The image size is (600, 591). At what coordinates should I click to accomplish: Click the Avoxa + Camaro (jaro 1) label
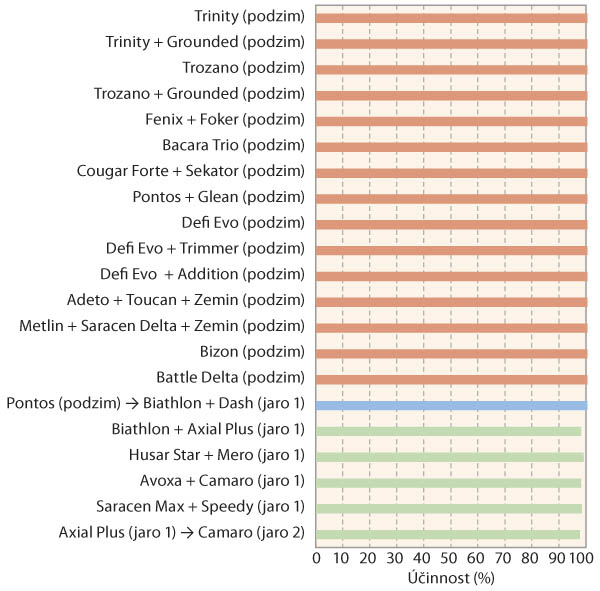(x=234, y=481)
